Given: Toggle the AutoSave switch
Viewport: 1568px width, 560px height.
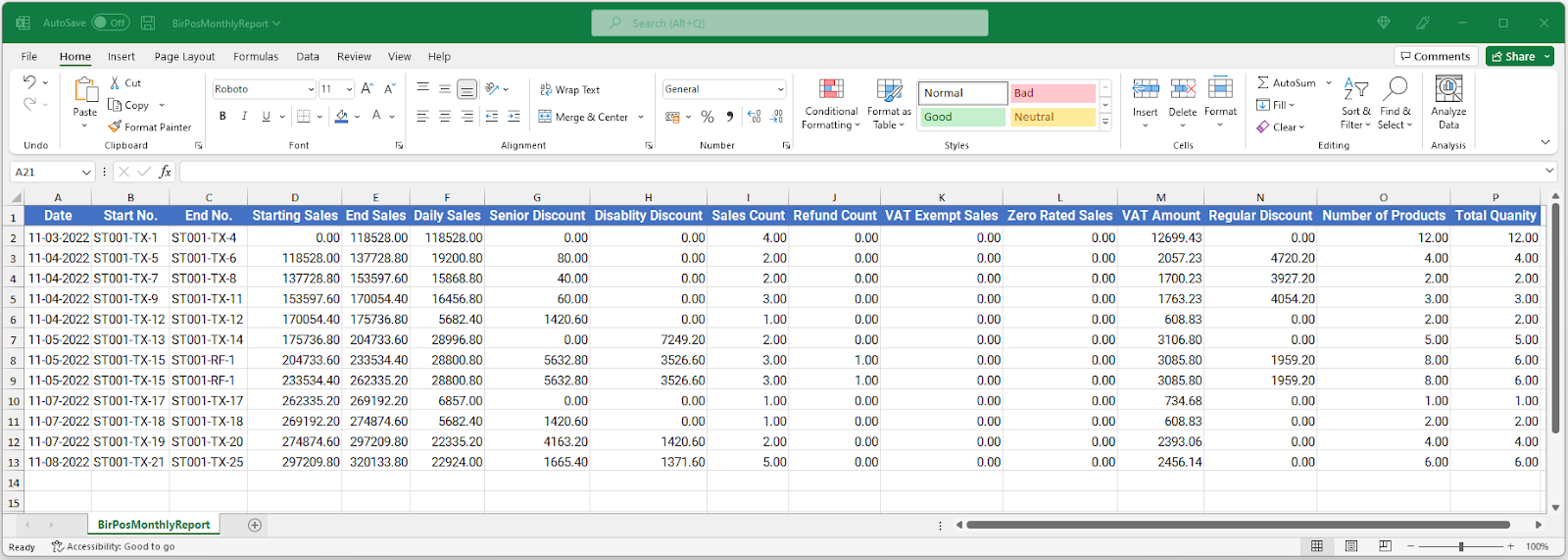Looking at the screenshot, I should pos(111,23).
